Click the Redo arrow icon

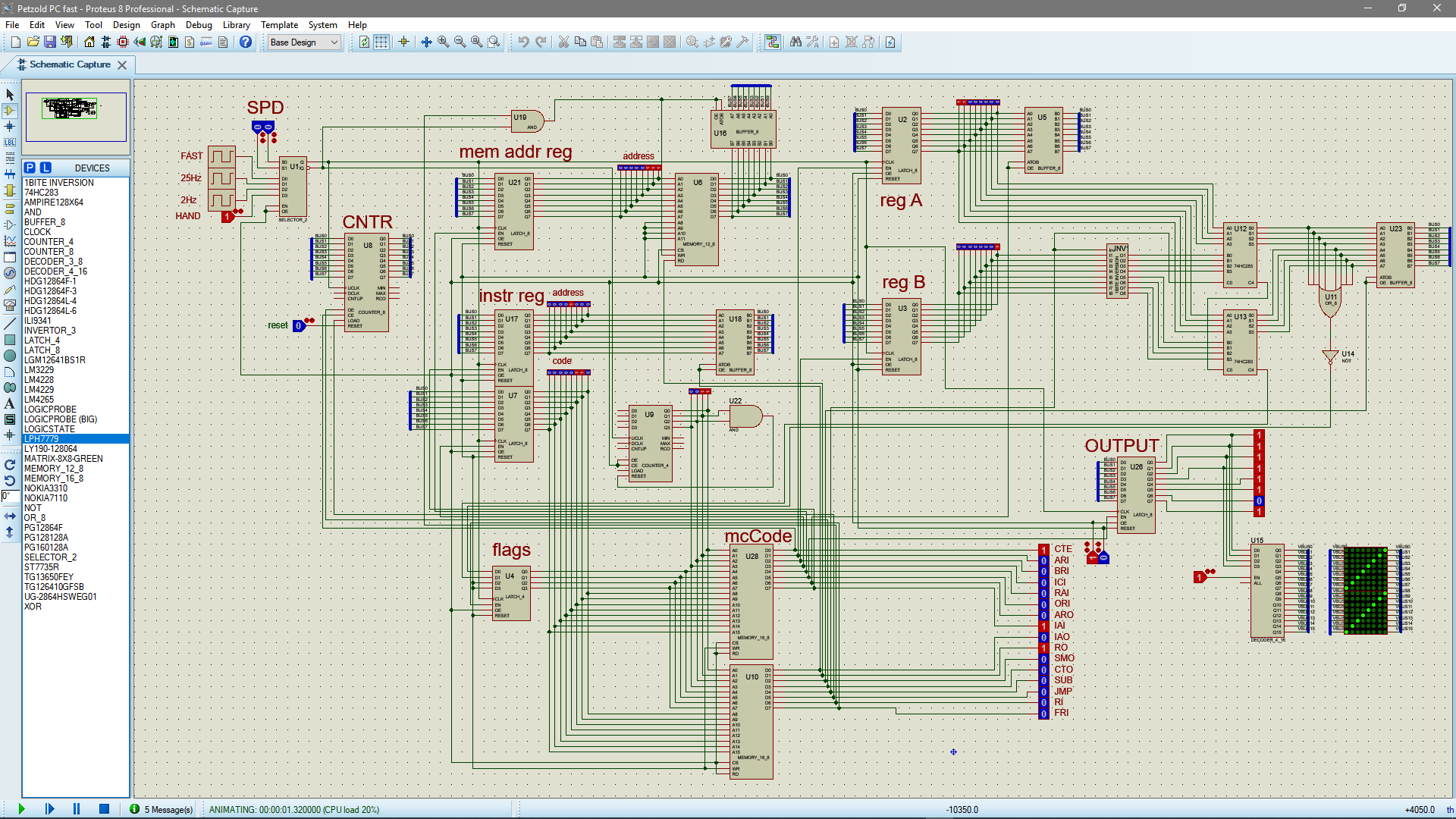(541, 42)
